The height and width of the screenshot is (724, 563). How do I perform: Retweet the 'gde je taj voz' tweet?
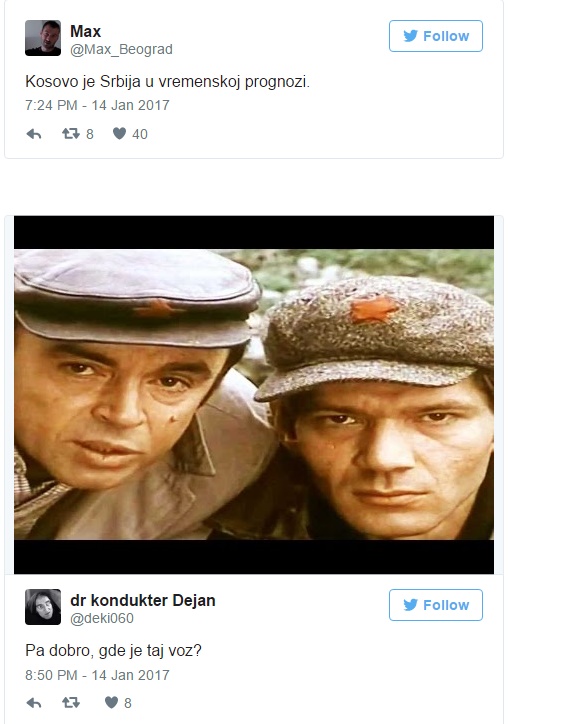(71, 703)
